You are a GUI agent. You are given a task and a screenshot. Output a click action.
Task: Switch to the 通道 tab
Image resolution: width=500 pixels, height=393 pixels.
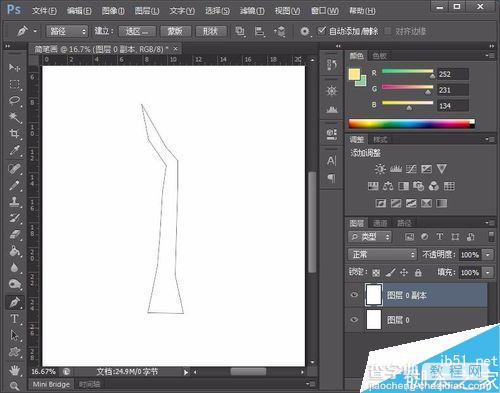[x=380, y=223]
